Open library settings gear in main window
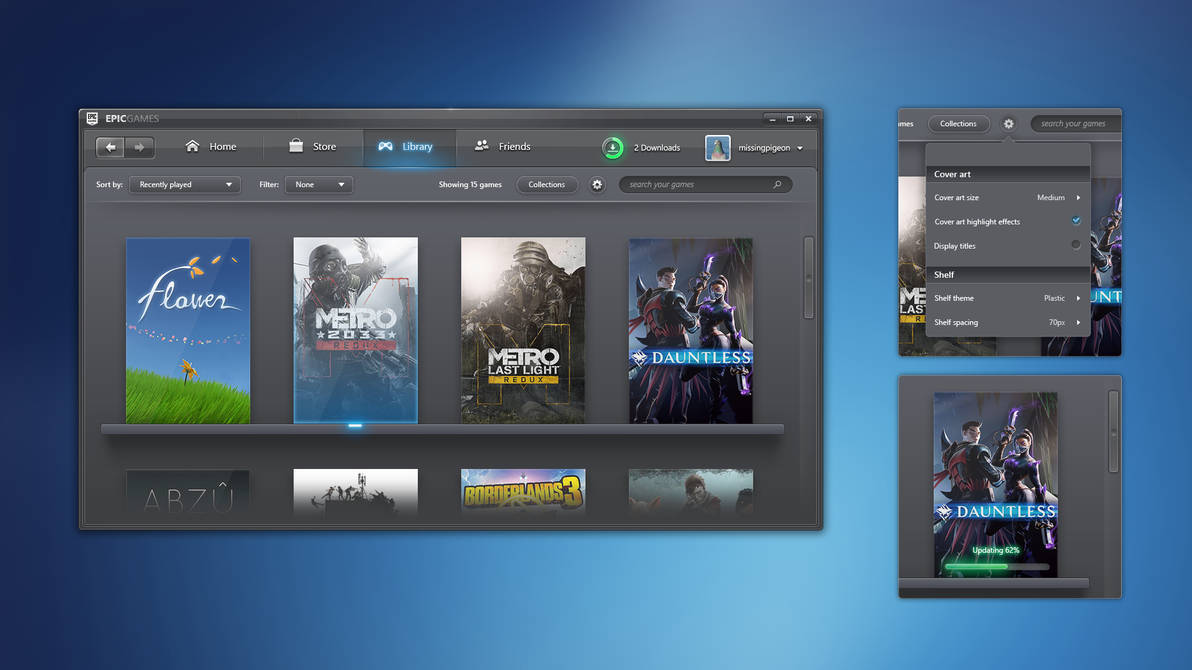This screenshot has height=670, width=1192. [x=598, y=185]
